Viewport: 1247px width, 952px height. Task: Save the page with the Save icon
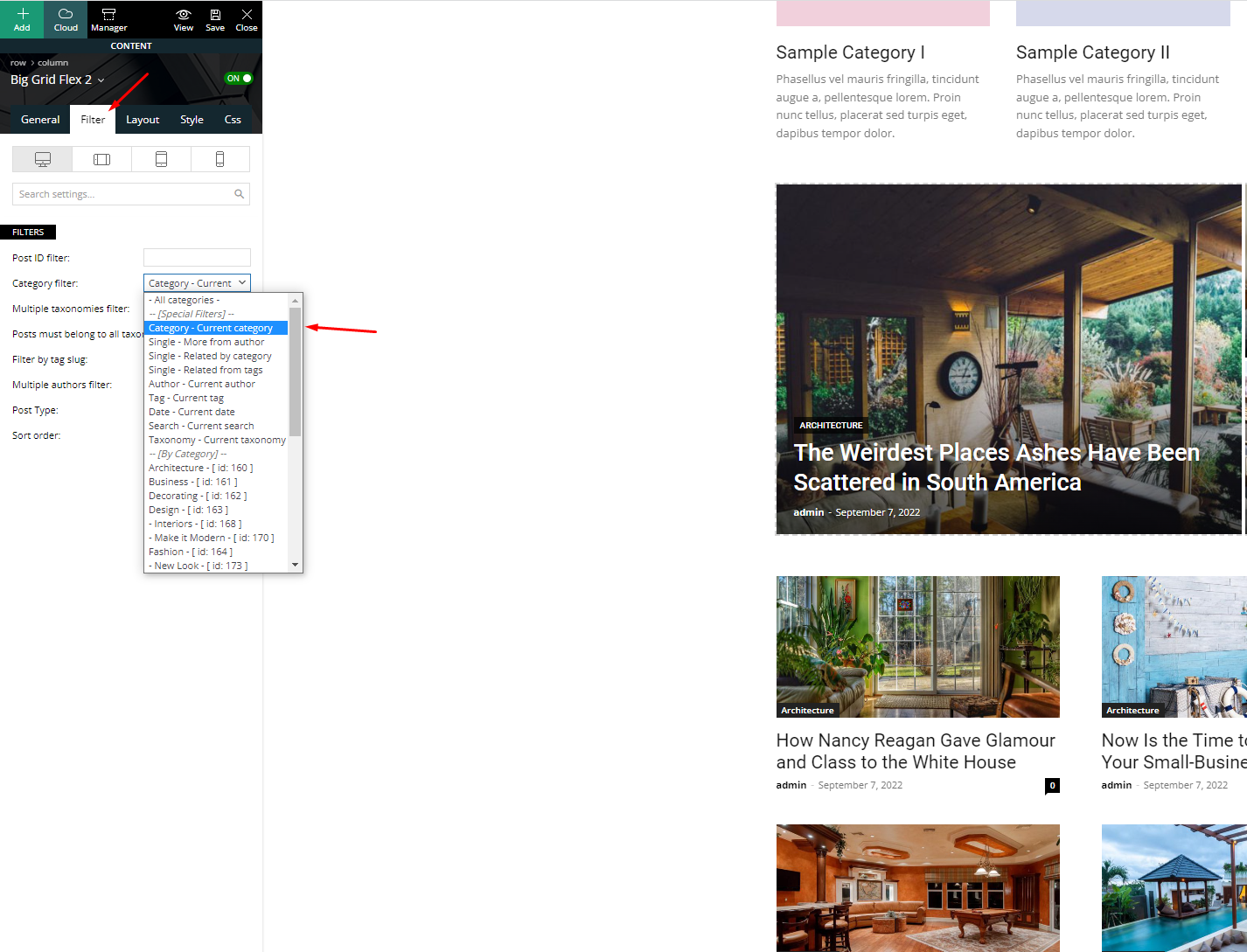(215, 19)
